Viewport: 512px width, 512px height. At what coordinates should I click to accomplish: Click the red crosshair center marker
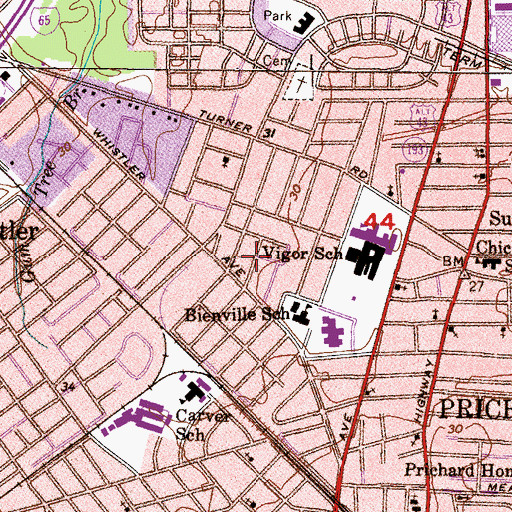256,256
